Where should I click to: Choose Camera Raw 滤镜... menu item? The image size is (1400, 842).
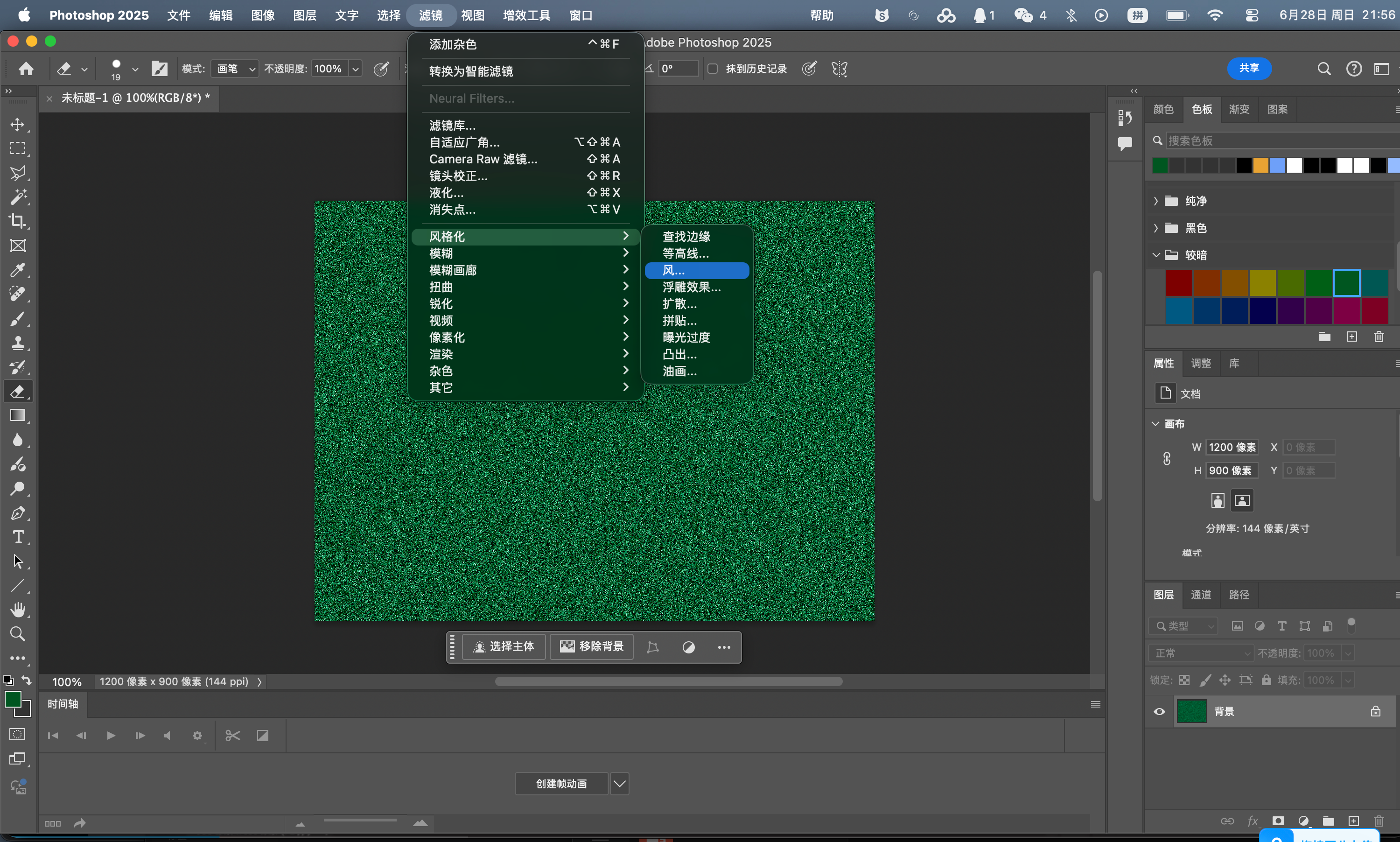526,159
